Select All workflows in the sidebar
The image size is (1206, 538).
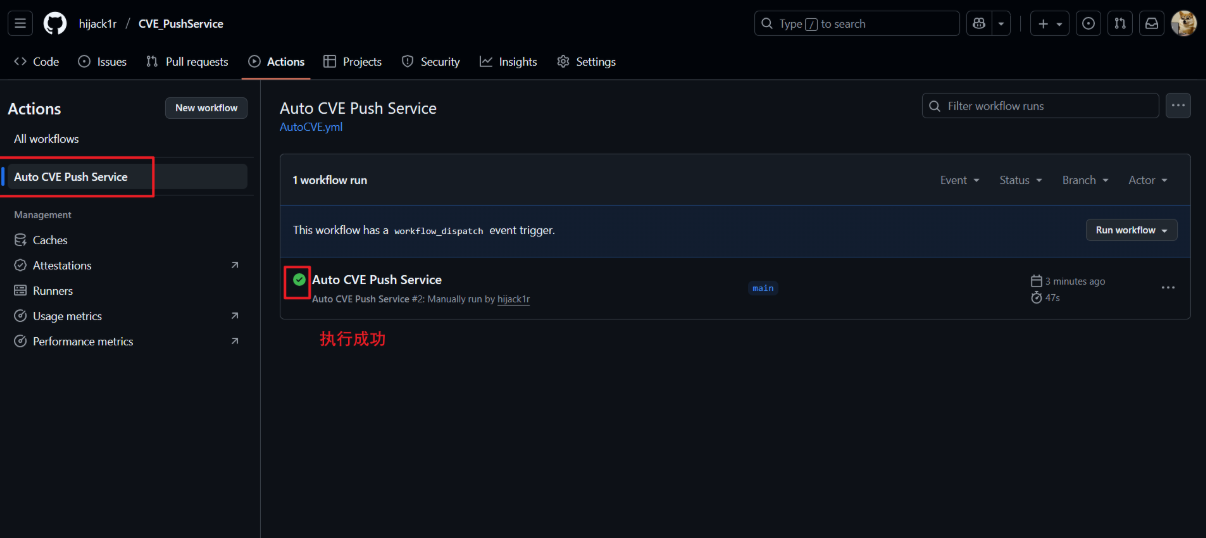click(46, 139)
